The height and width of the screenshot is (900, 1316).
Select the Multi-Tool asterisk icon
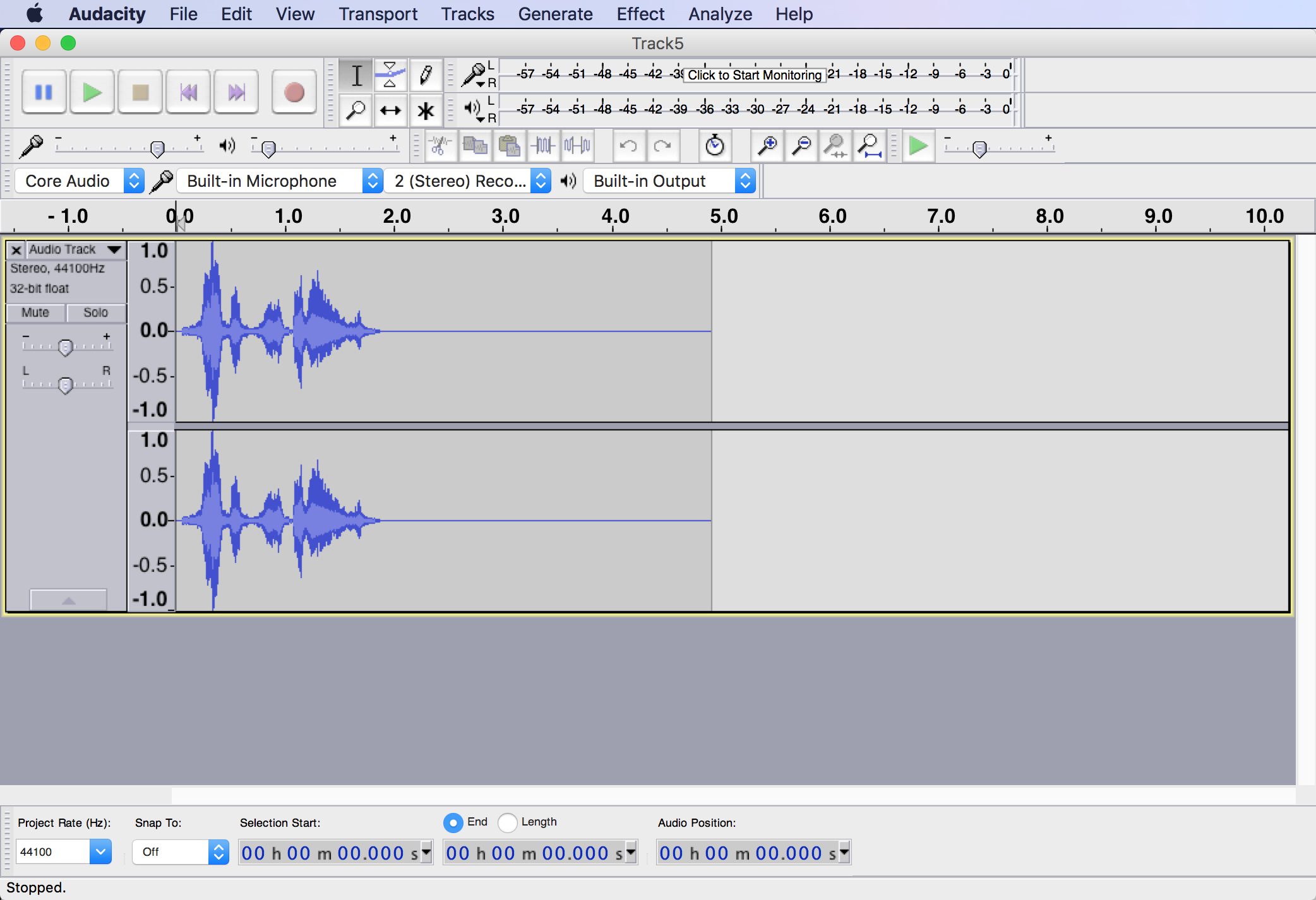[x=426, y=110]
